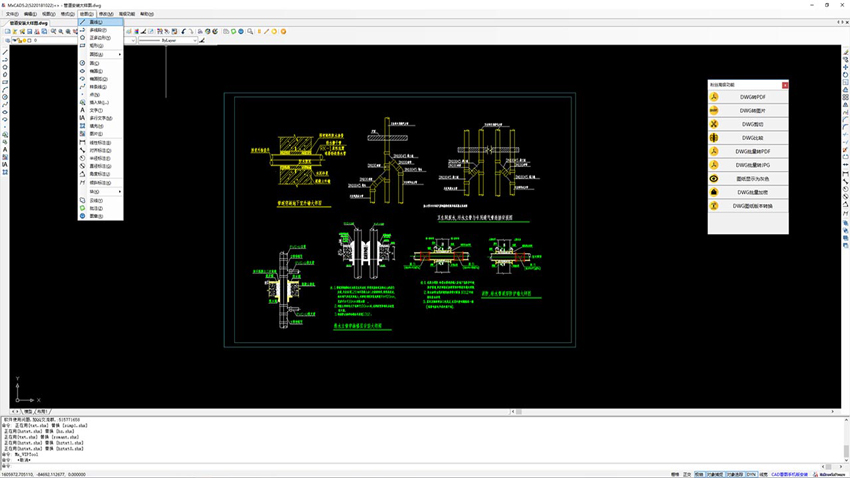Click the DWG批量加密 encrypt button
850x478 pixels.
pos(748,192)
